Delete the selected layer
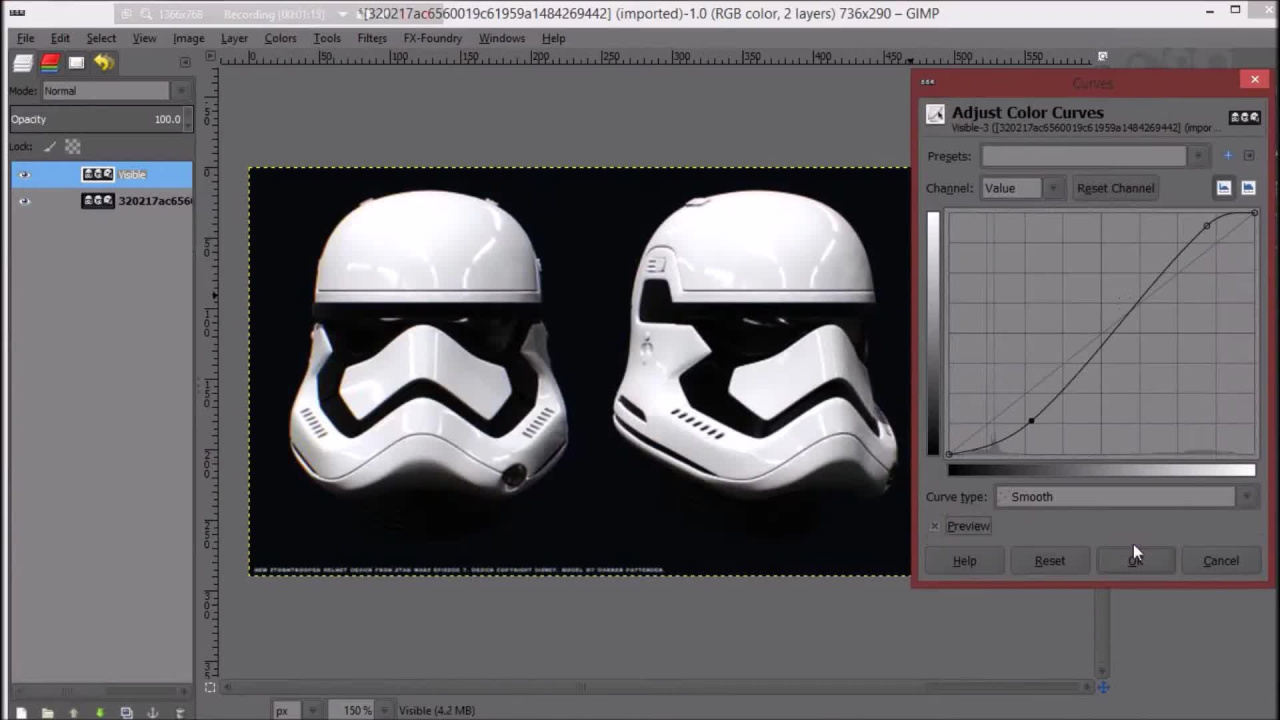The image size is (1280, 720). point(180,713)
